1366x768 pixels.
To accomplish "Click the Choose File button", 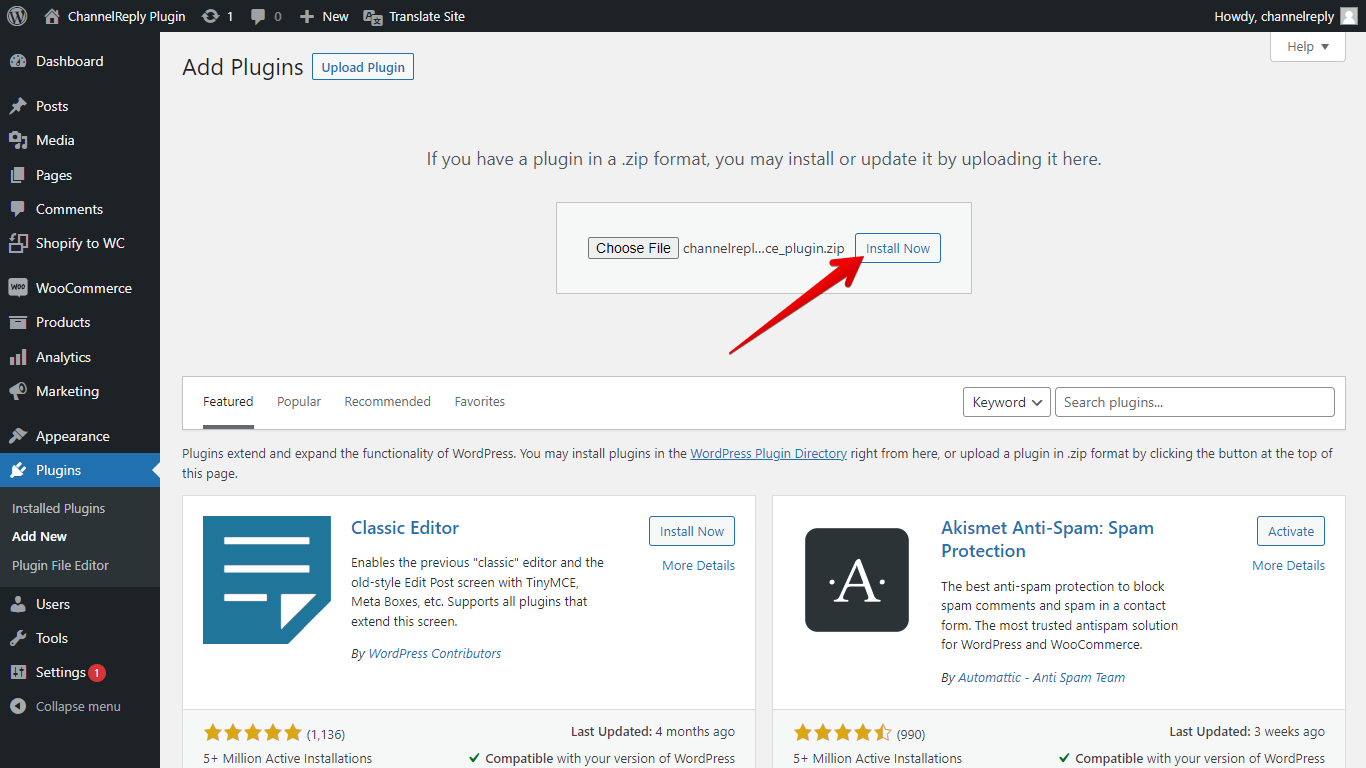I will [x=634, y=248].
